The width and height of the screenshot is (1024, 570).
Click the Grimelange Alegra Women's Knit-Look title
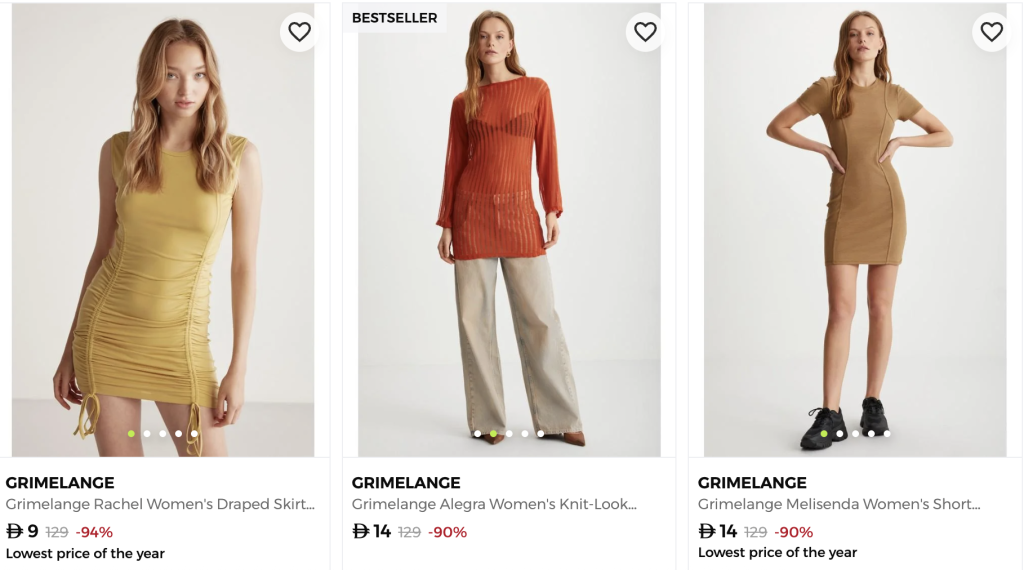pyautogui.click(x=494, y=505)
